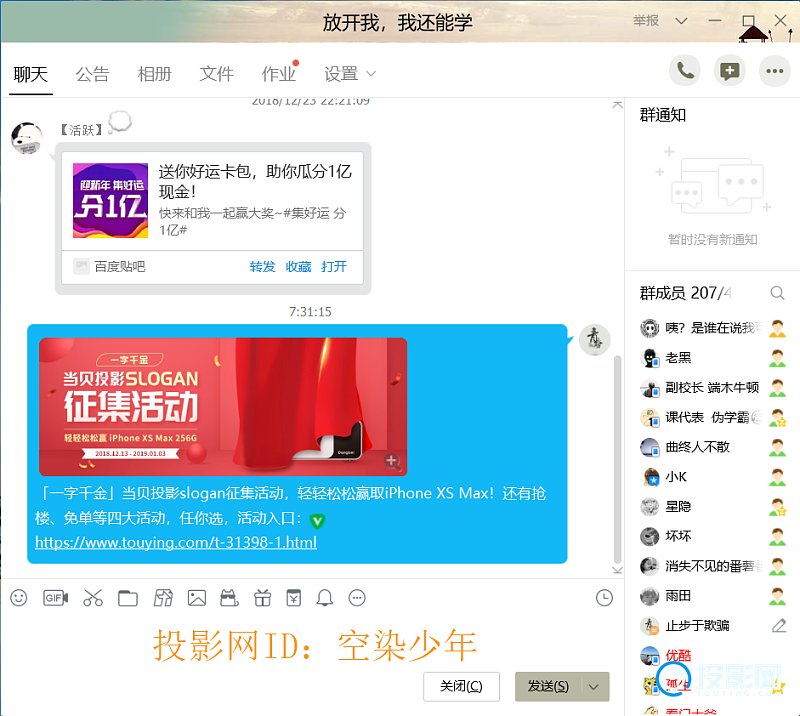The image size is (800, 716).
Task: Open the send options dropdown arrow
Action: [593, 687]
